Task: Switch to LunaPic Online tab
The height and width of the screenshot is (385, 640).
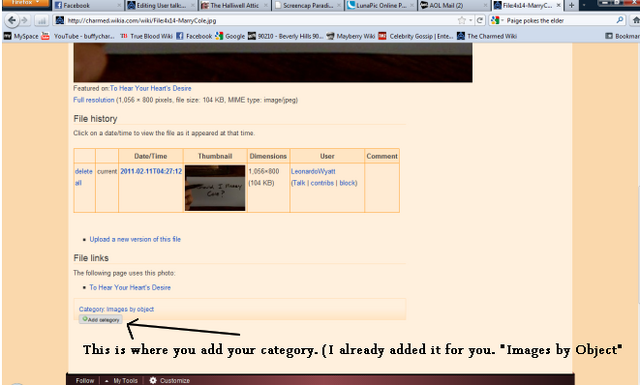Action: pos(380,5)
